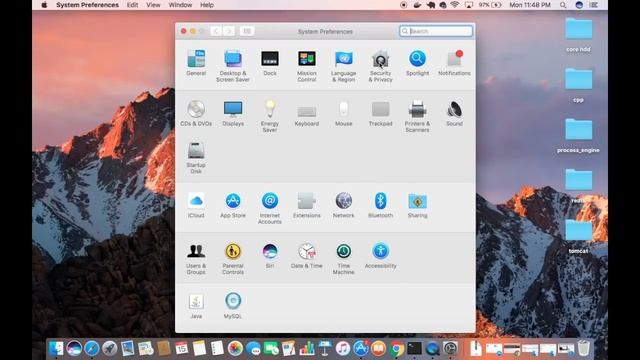Open the Apple menu
640x360 pixels.
[x=44, y=5]
